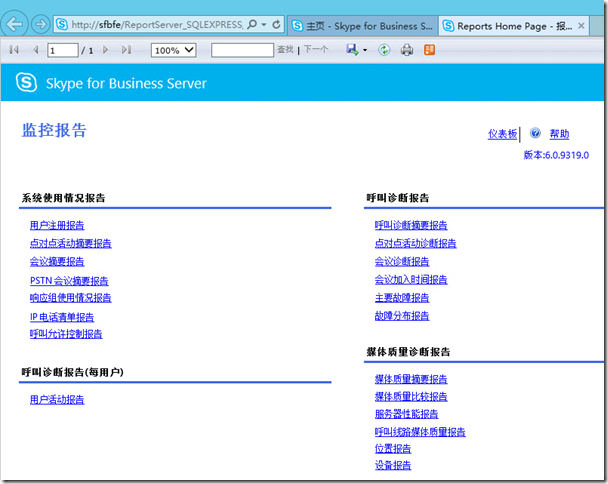Click the 查找 find button

285,49
